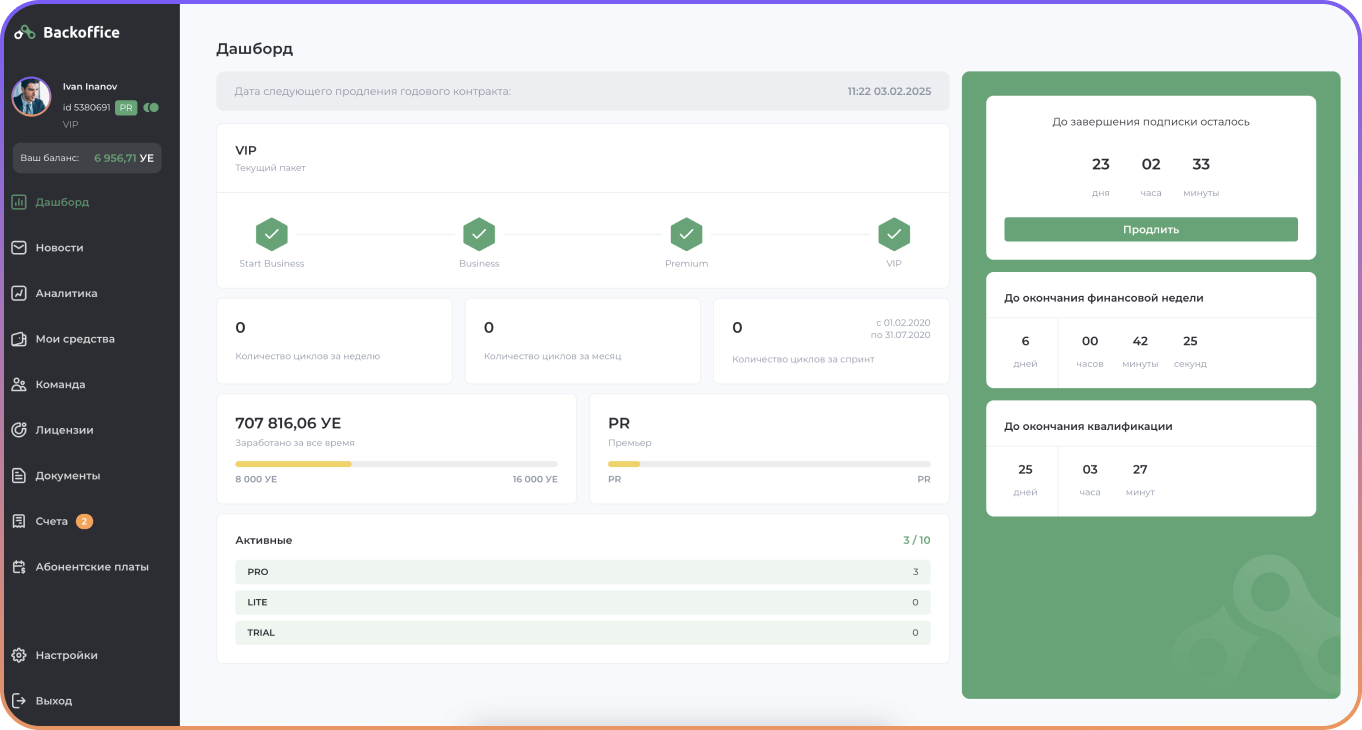The height and width of the screenshot is (730, 1362).
Task: Open the Документы file icon
Action: (x=19, y=476)
